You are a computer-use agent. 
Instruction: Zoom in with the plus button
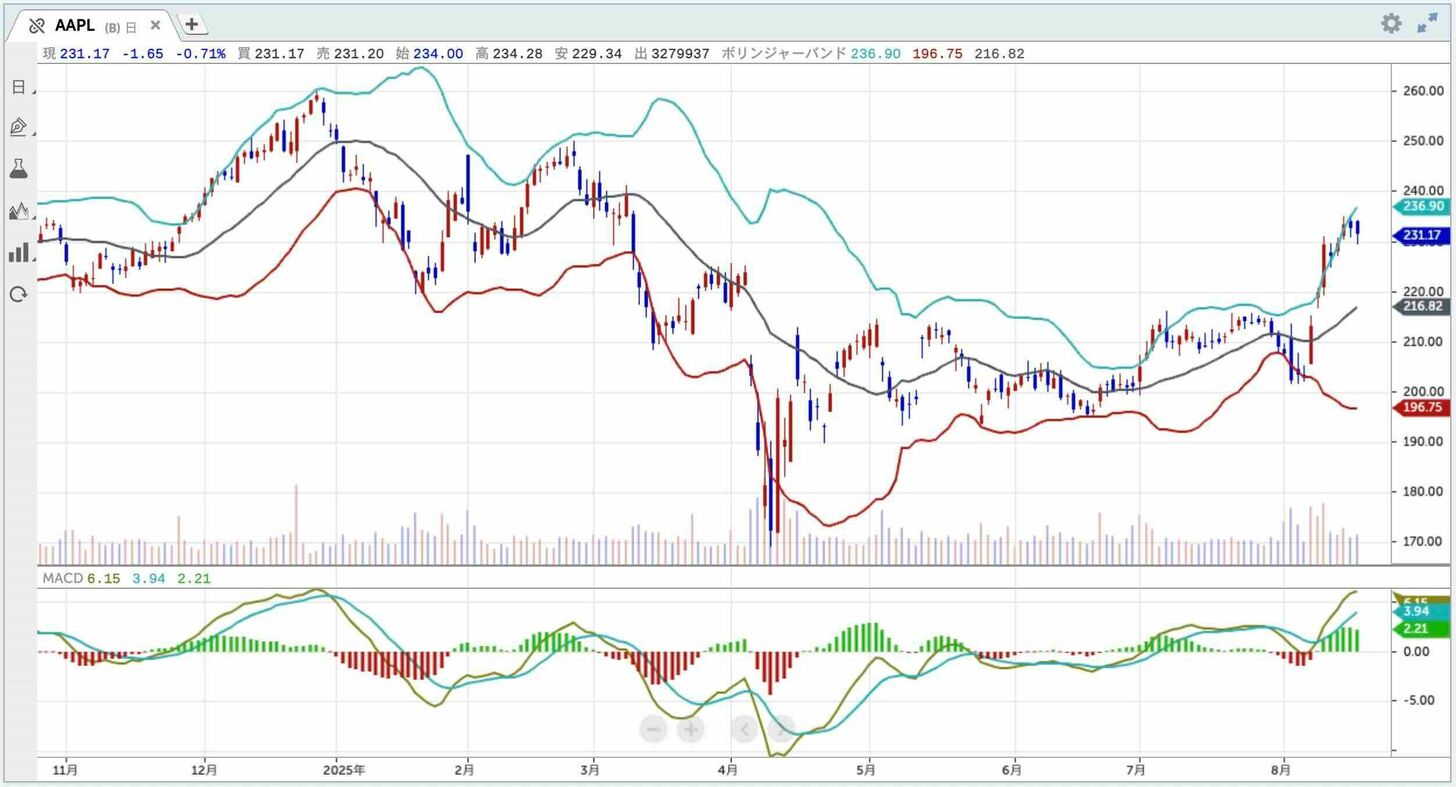691,729
